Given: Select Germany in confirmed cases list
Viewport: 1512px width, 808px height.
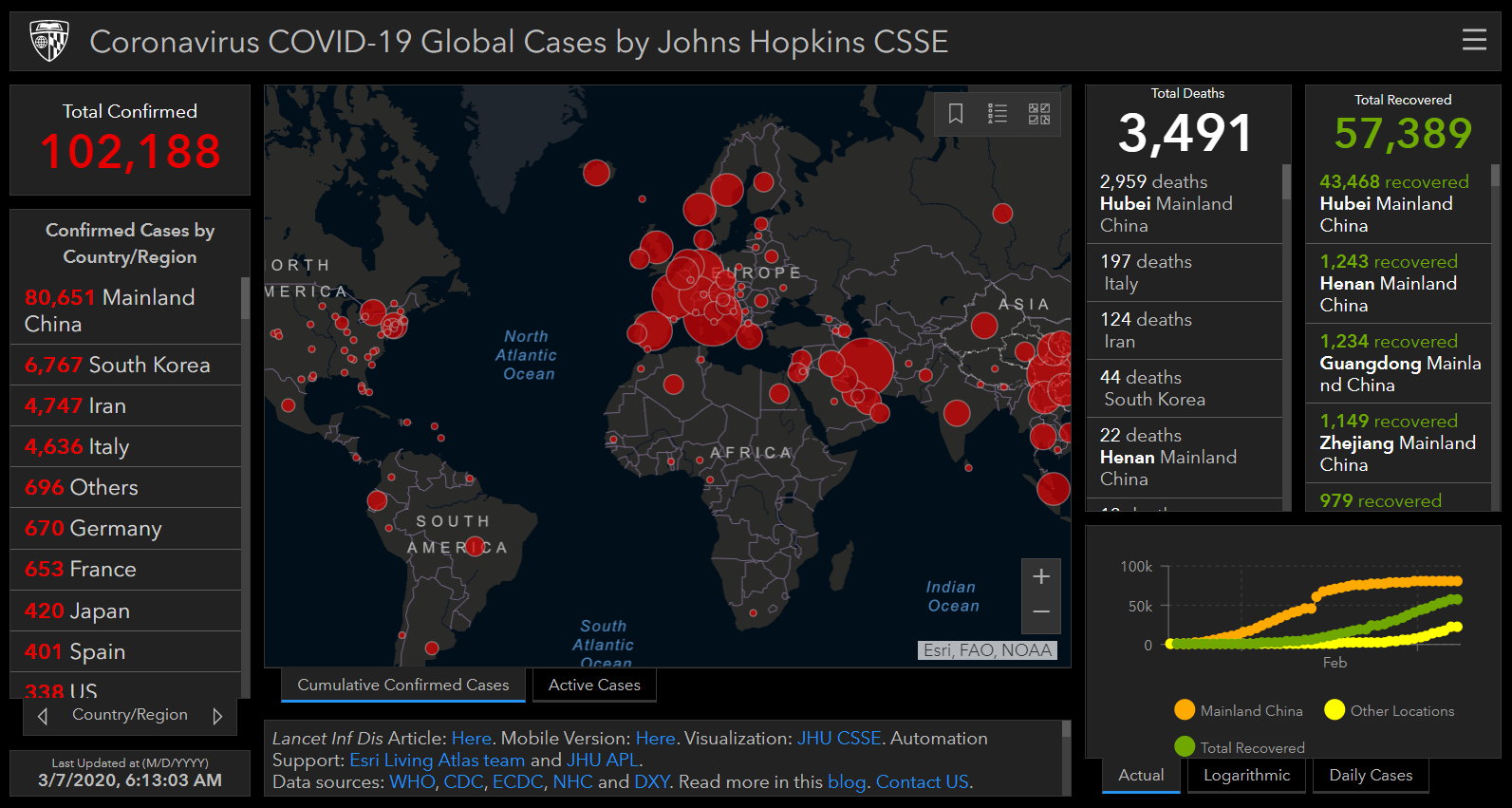Looking at the screenshot, I should 125,528.
